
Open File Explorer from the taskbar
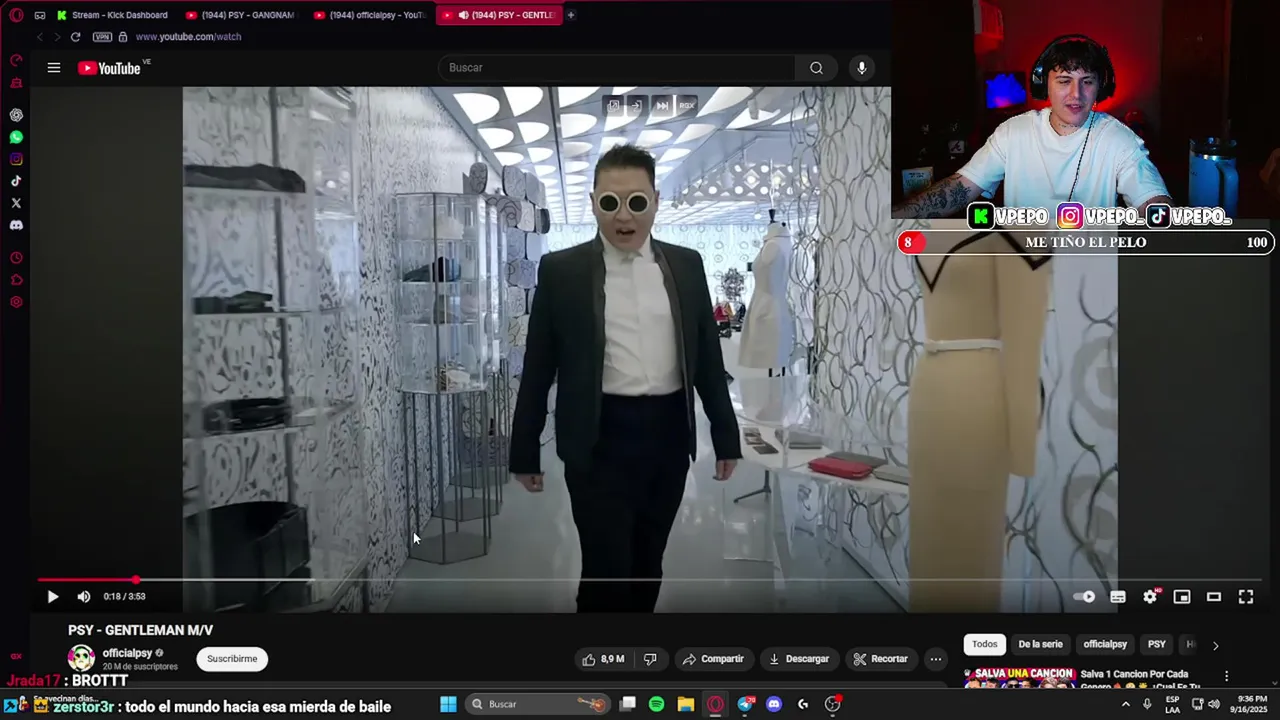pyautogui.click(x=686, y=704)
